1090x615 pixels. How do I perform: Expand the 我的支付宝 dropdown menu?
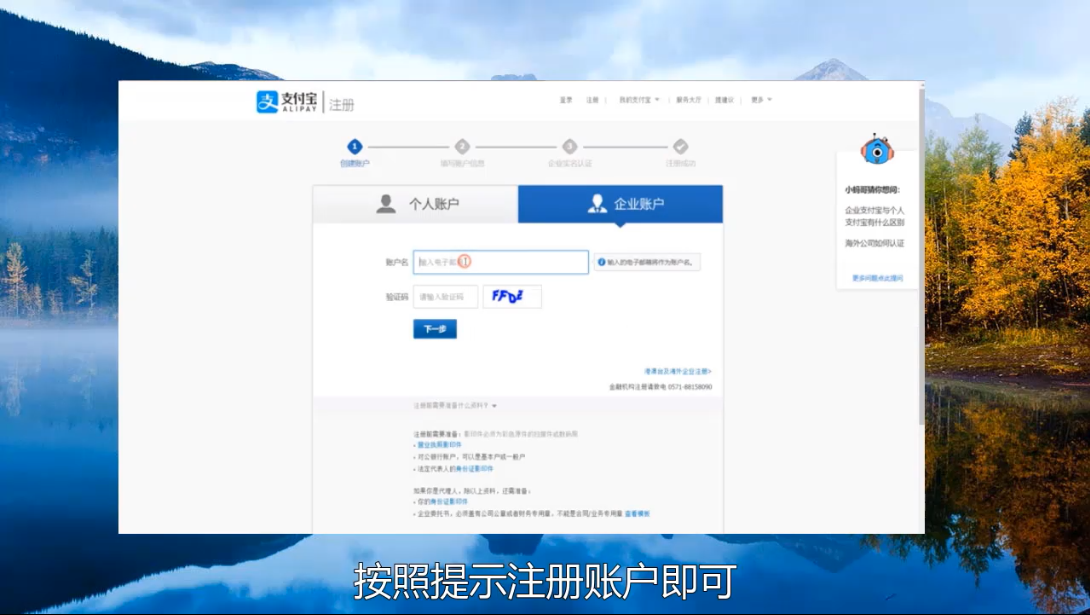tap(638, 100)
